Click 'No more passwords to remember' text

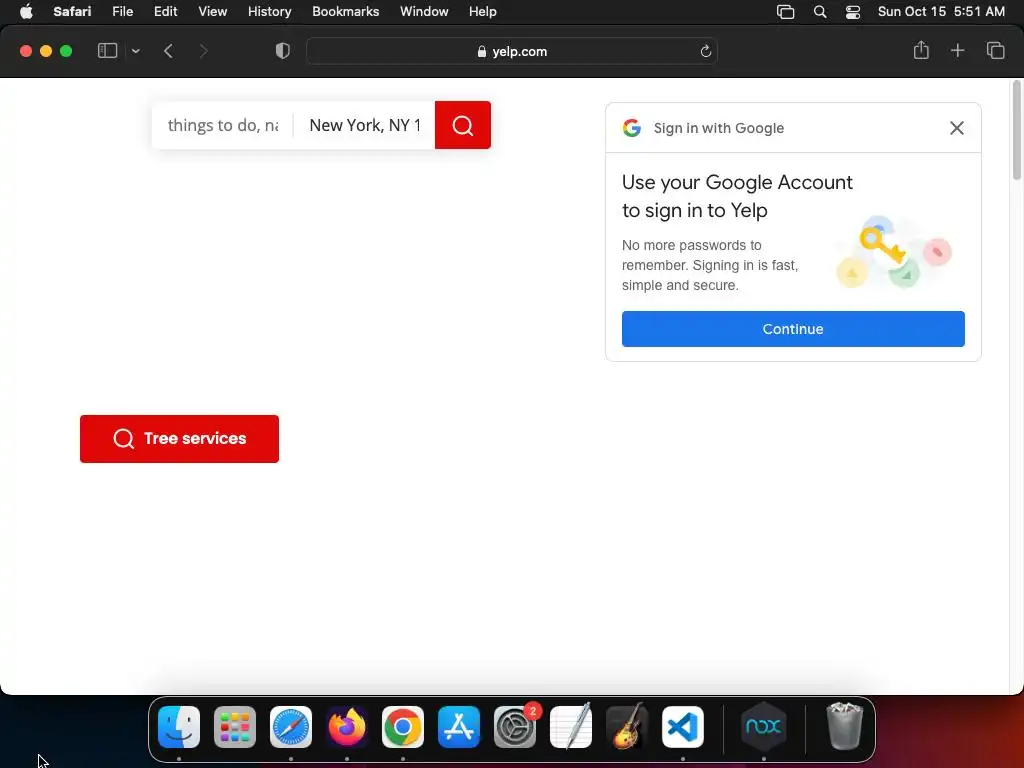[710, 265]
